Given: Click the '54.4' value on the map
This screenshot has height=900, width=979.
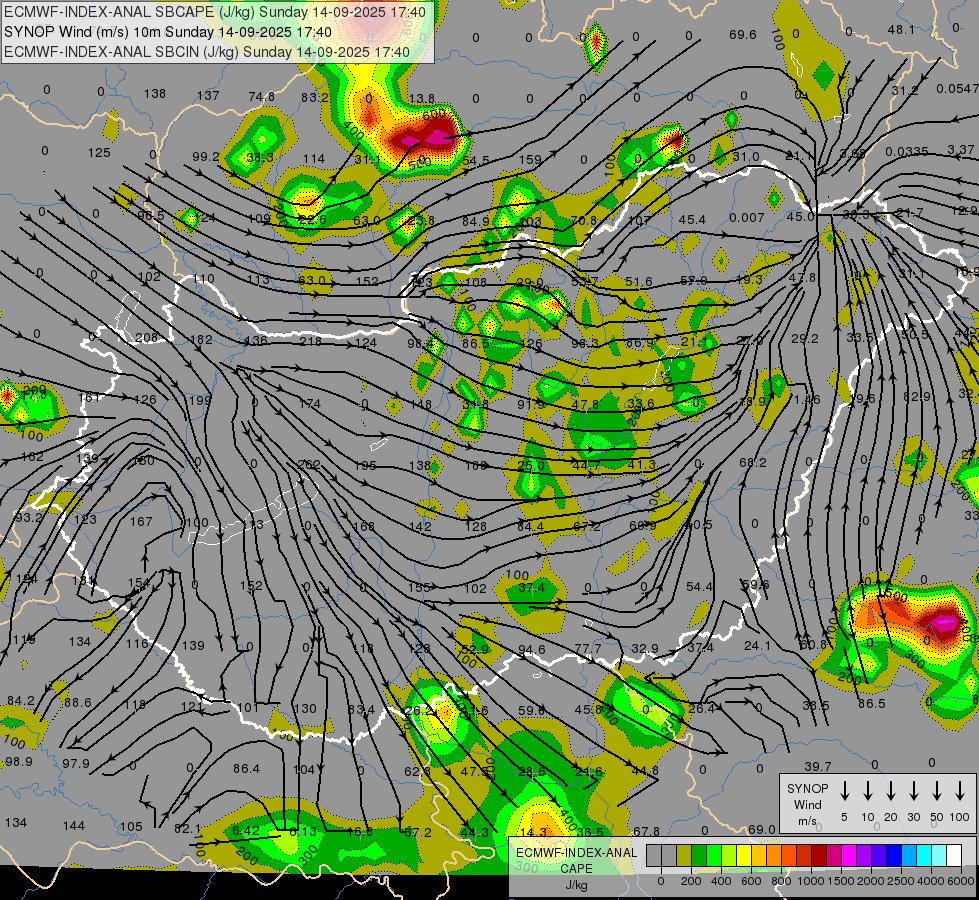Looking at the screenshot, I should point(699,586).
